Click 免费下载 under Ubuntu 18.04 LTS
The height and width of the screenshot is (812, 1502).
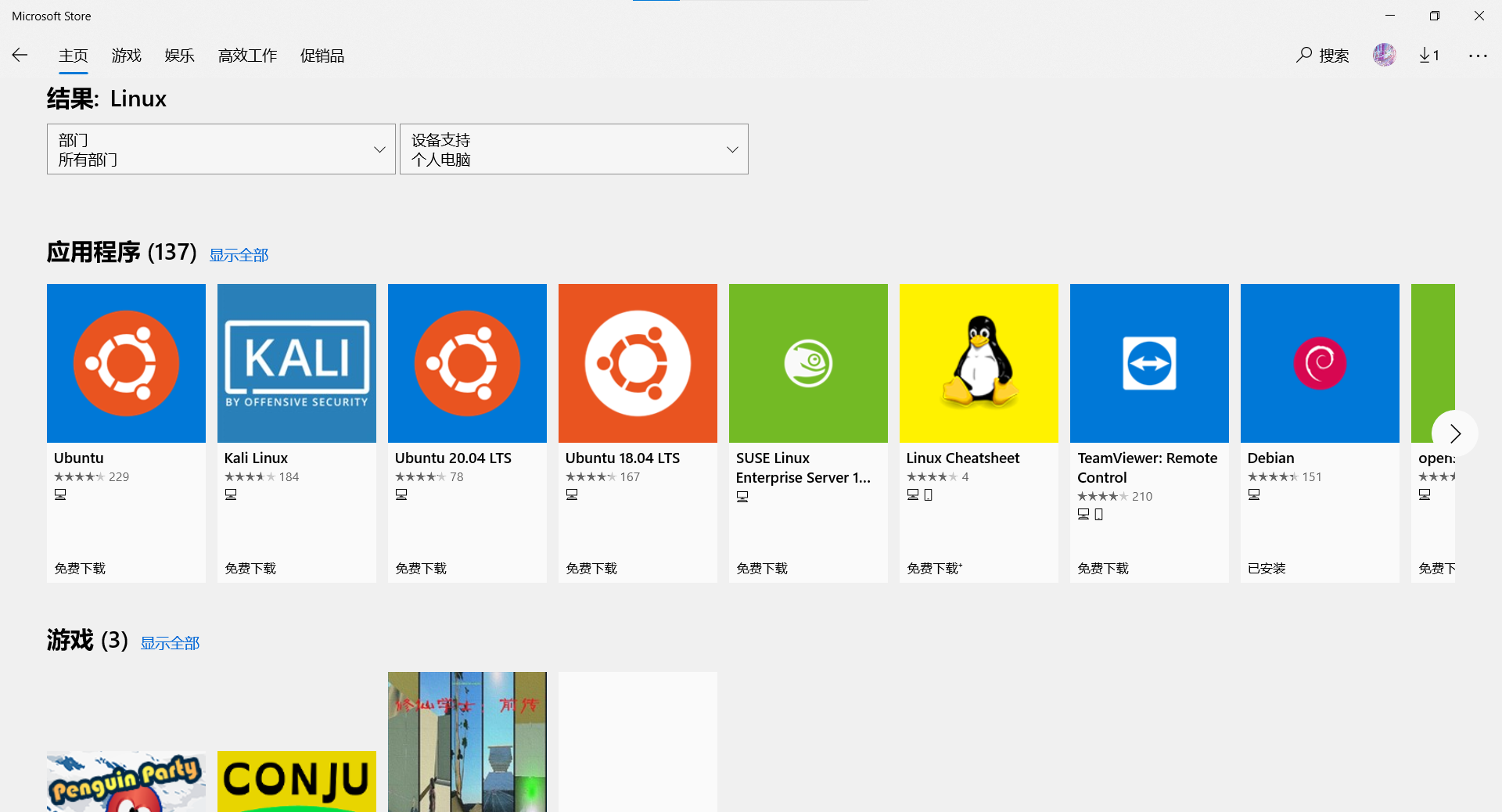point(591,569)
